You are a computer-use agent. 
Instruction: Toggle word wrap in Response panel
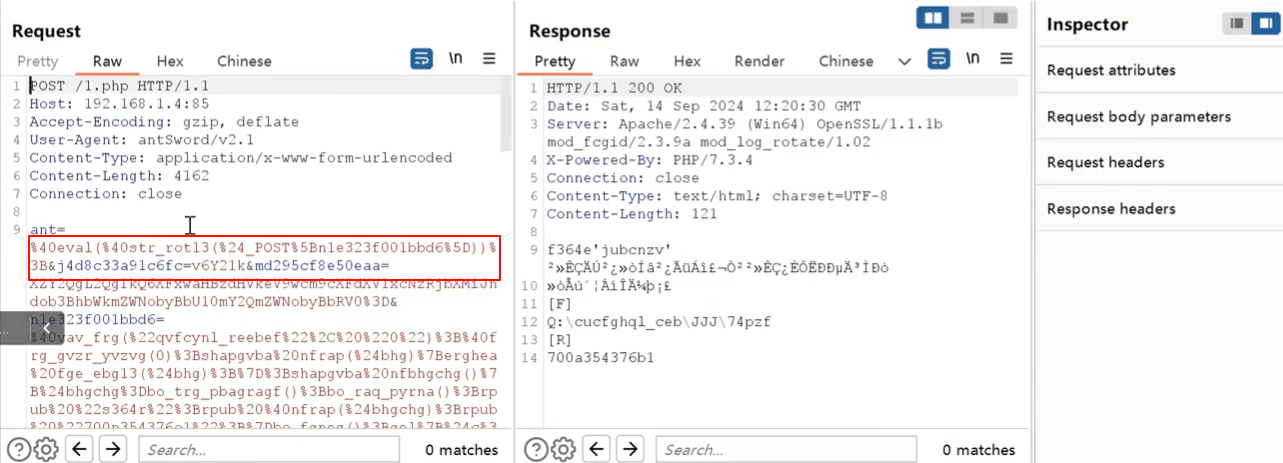click(x=938, y=60)
